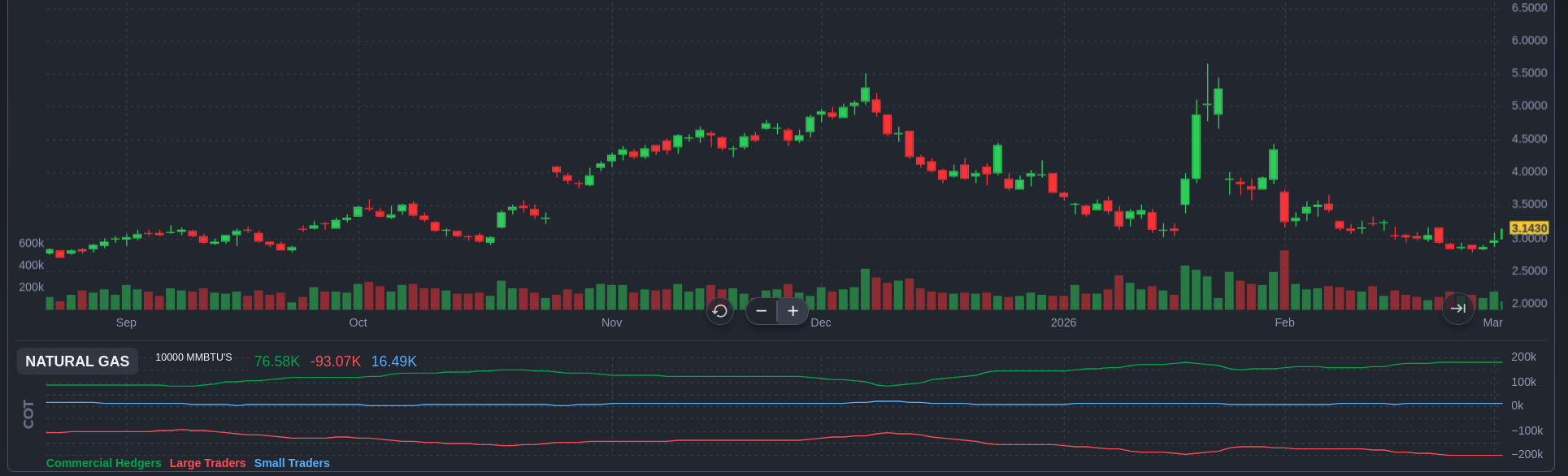Click the Feb label on time axis

[x=1284, y=322]
